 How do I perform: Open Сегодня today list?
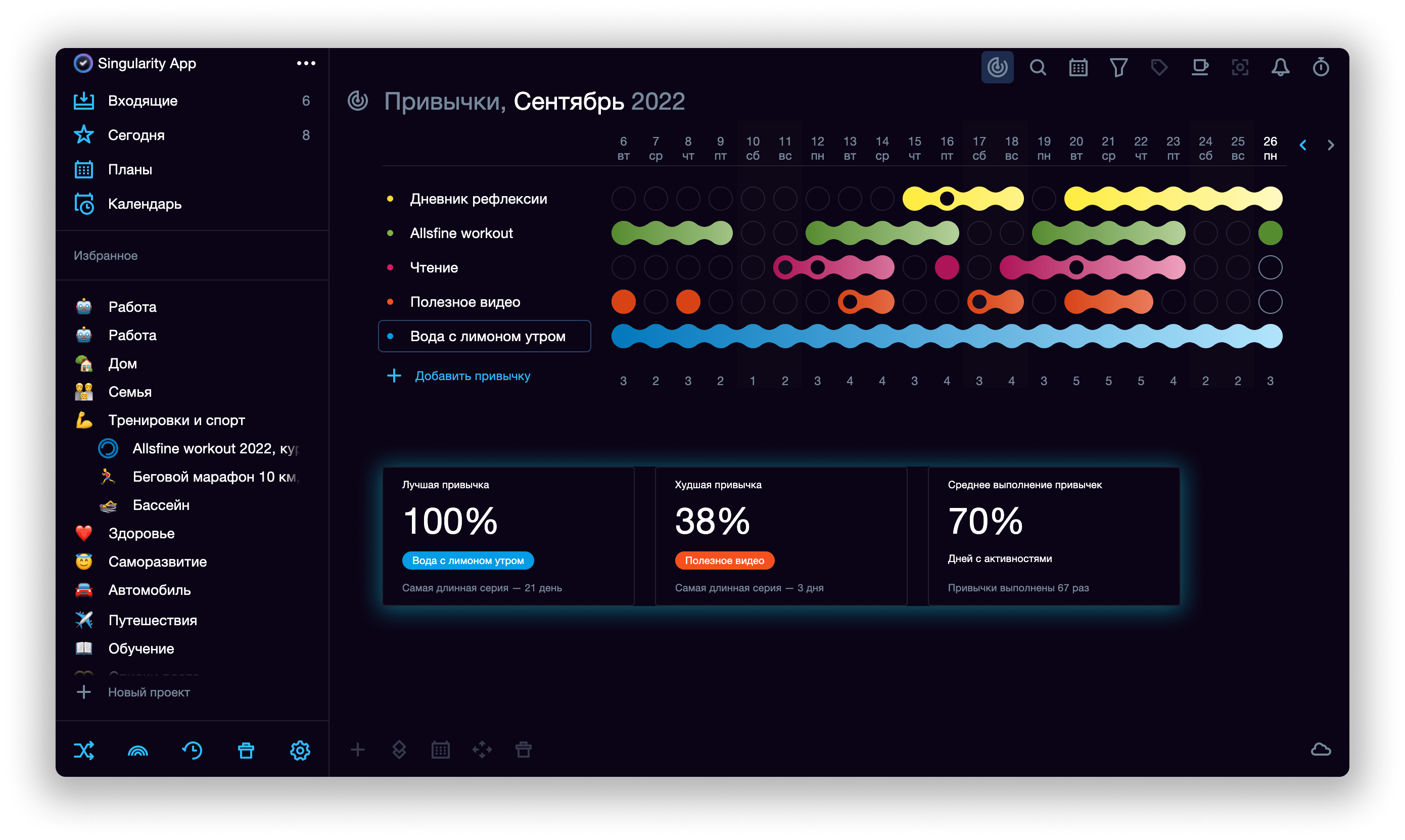tap(193, 135)
